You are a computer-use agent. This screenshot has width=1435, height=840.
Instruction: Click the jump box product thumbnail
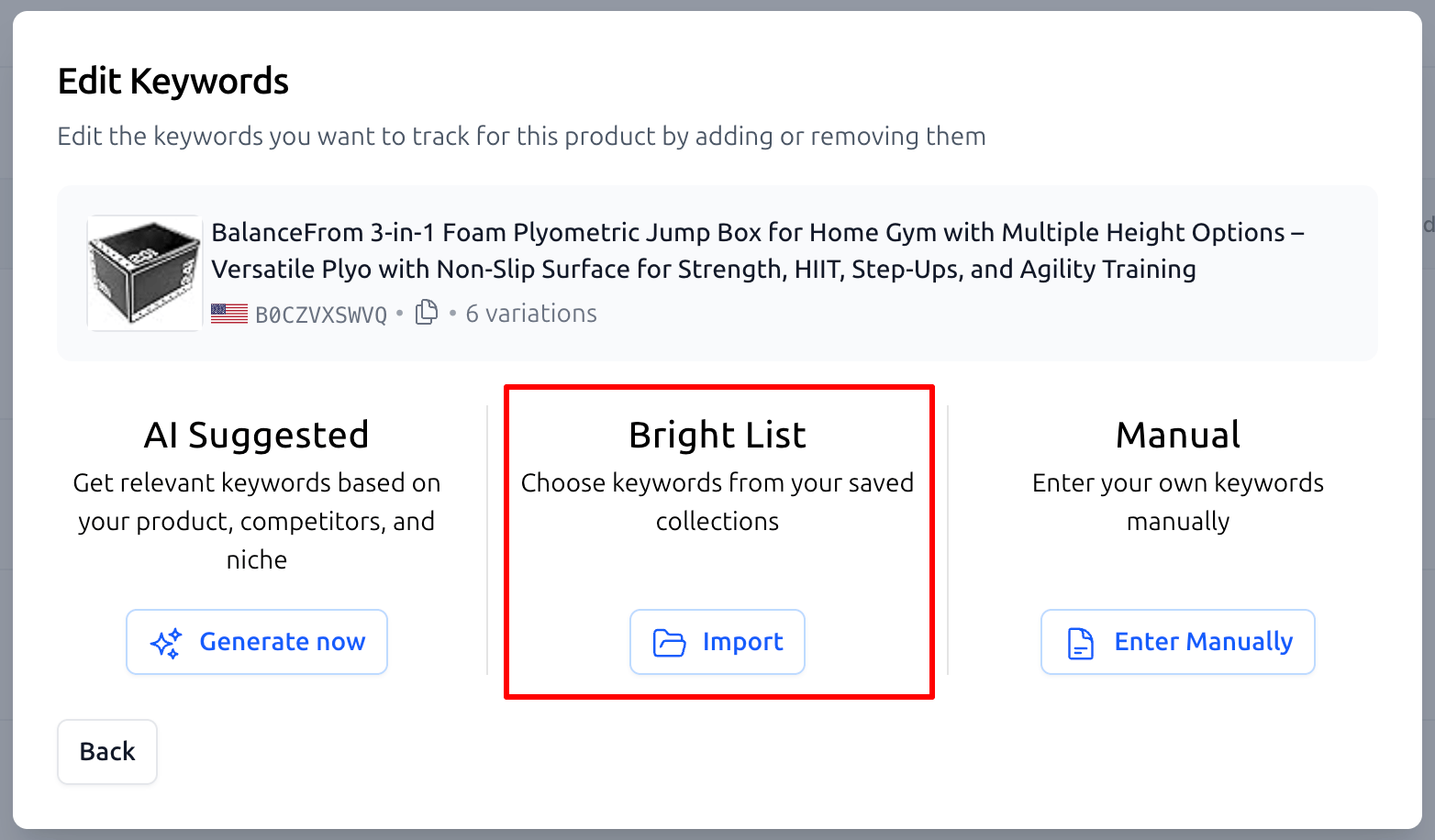pyautogui.click(x=144, y=272)
